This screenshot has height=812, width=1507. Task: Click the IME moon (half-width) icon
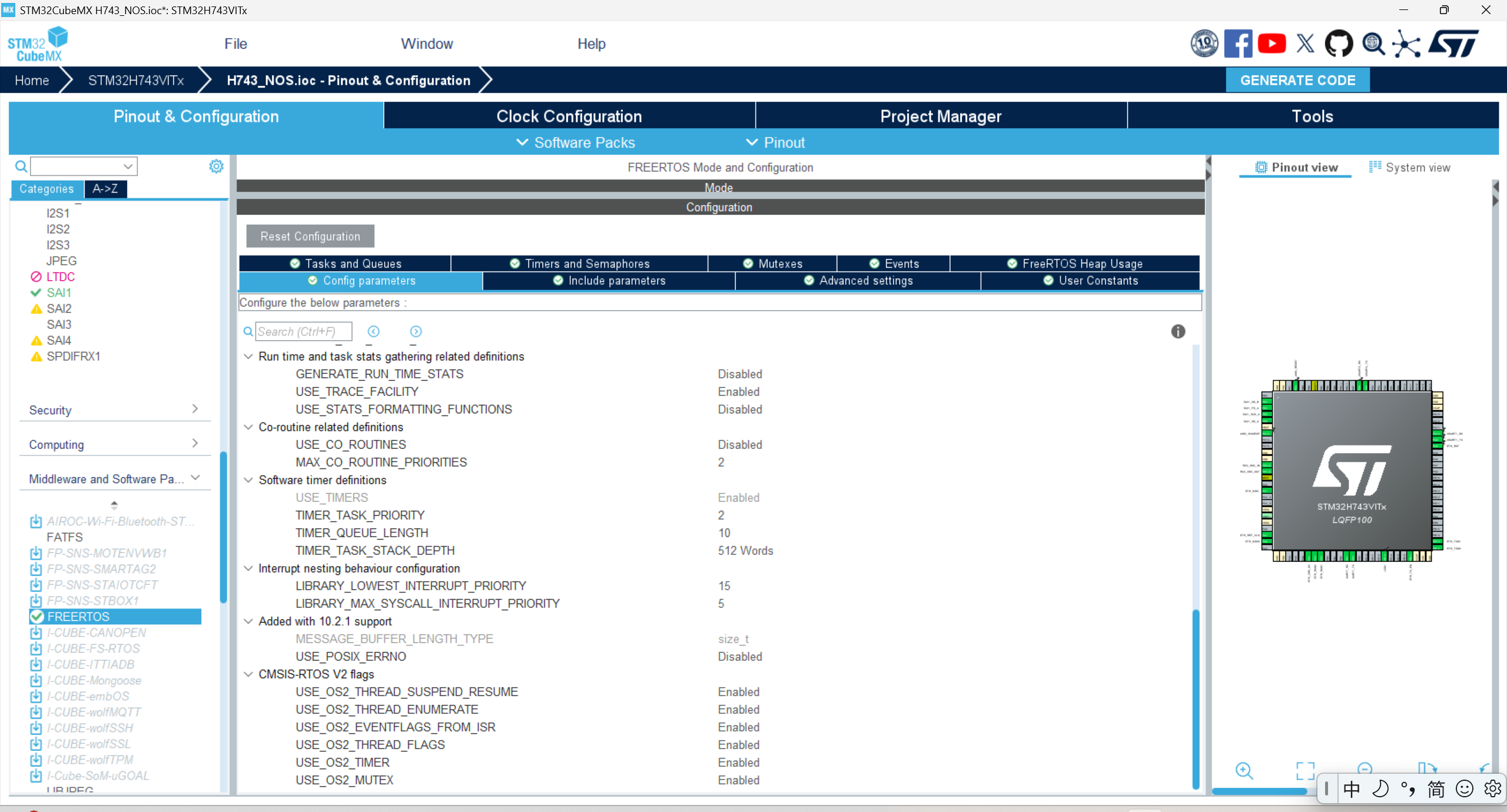[1380, 789]
